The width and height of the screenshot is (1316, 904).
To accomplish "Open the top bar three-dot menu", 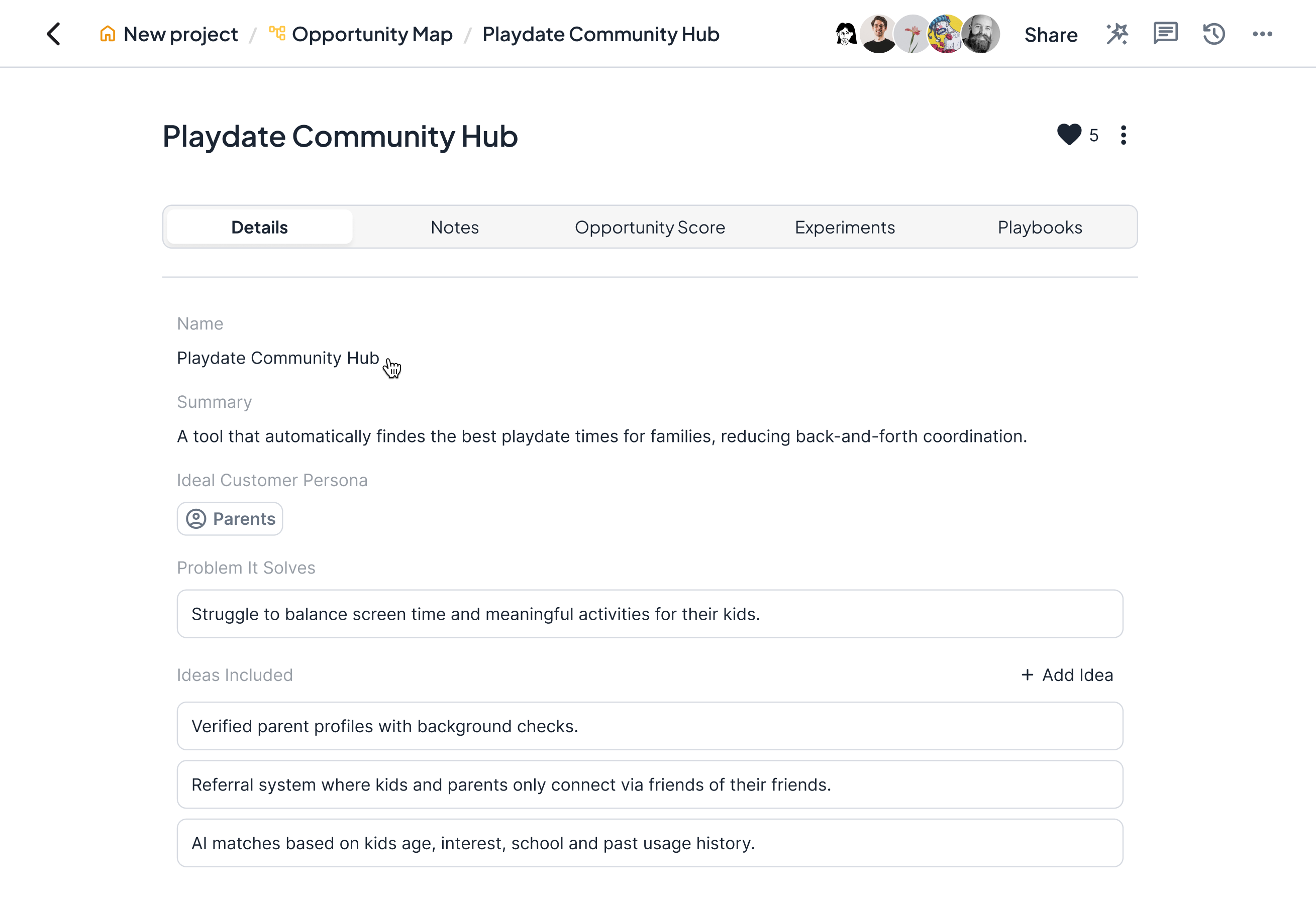I will (1262, 34).
